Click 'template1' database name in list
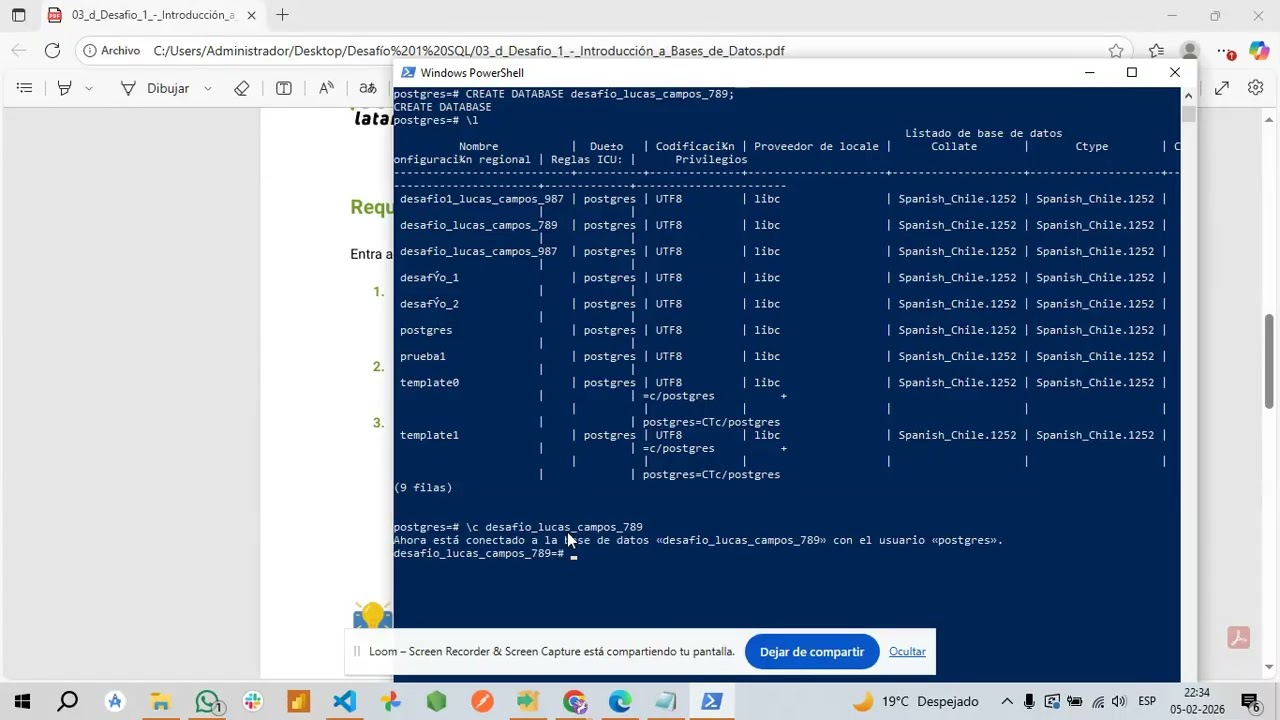1280x720 pixels. point(430,435)
